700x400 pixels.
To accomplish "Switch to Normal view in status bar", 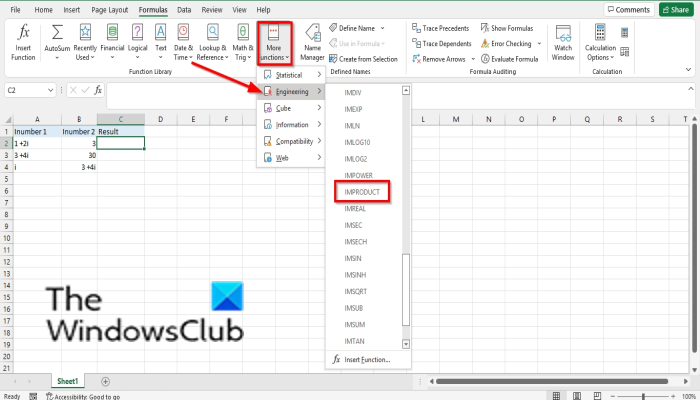I will click(x=556, y=396).
